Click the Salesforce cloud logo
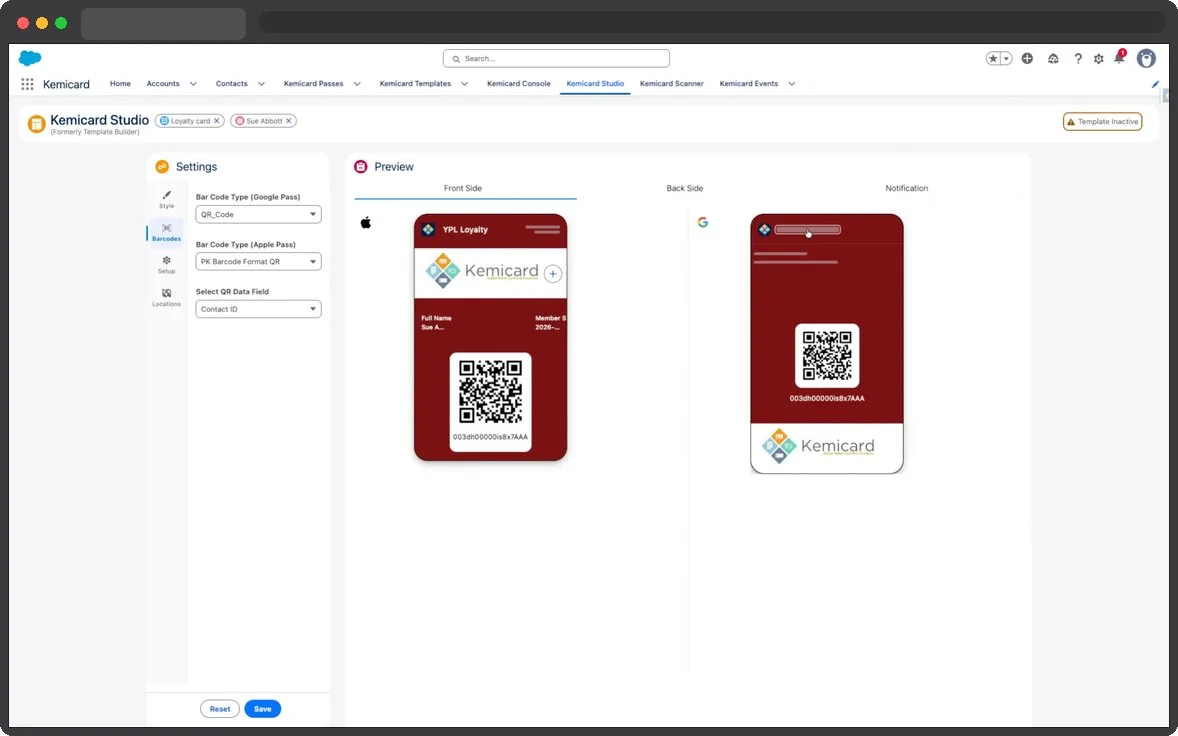The height and width of the screenshot is (736, 1178). 30,58
